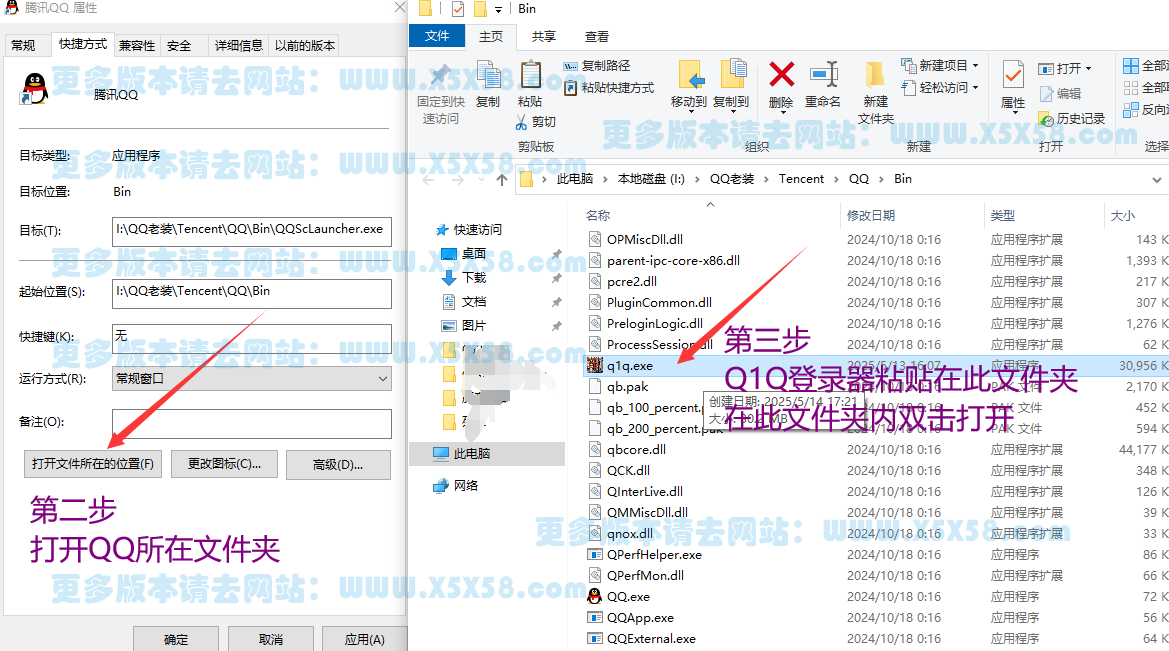Click the Delete red X icon in ribbon

point(781,76)
